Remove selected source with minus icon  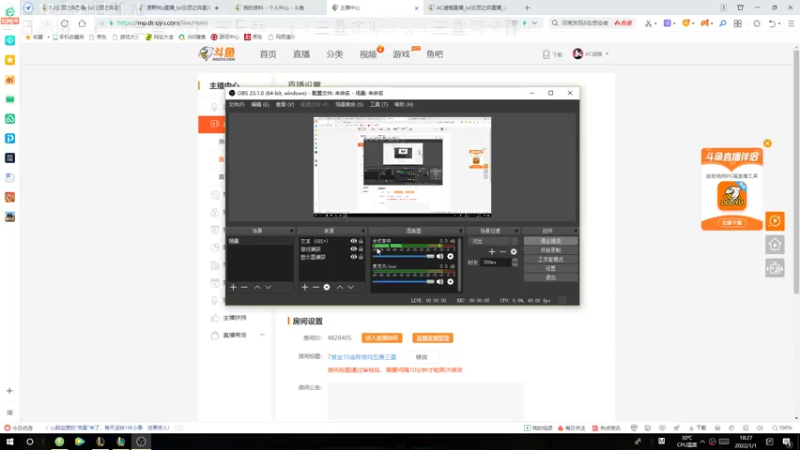316,287
